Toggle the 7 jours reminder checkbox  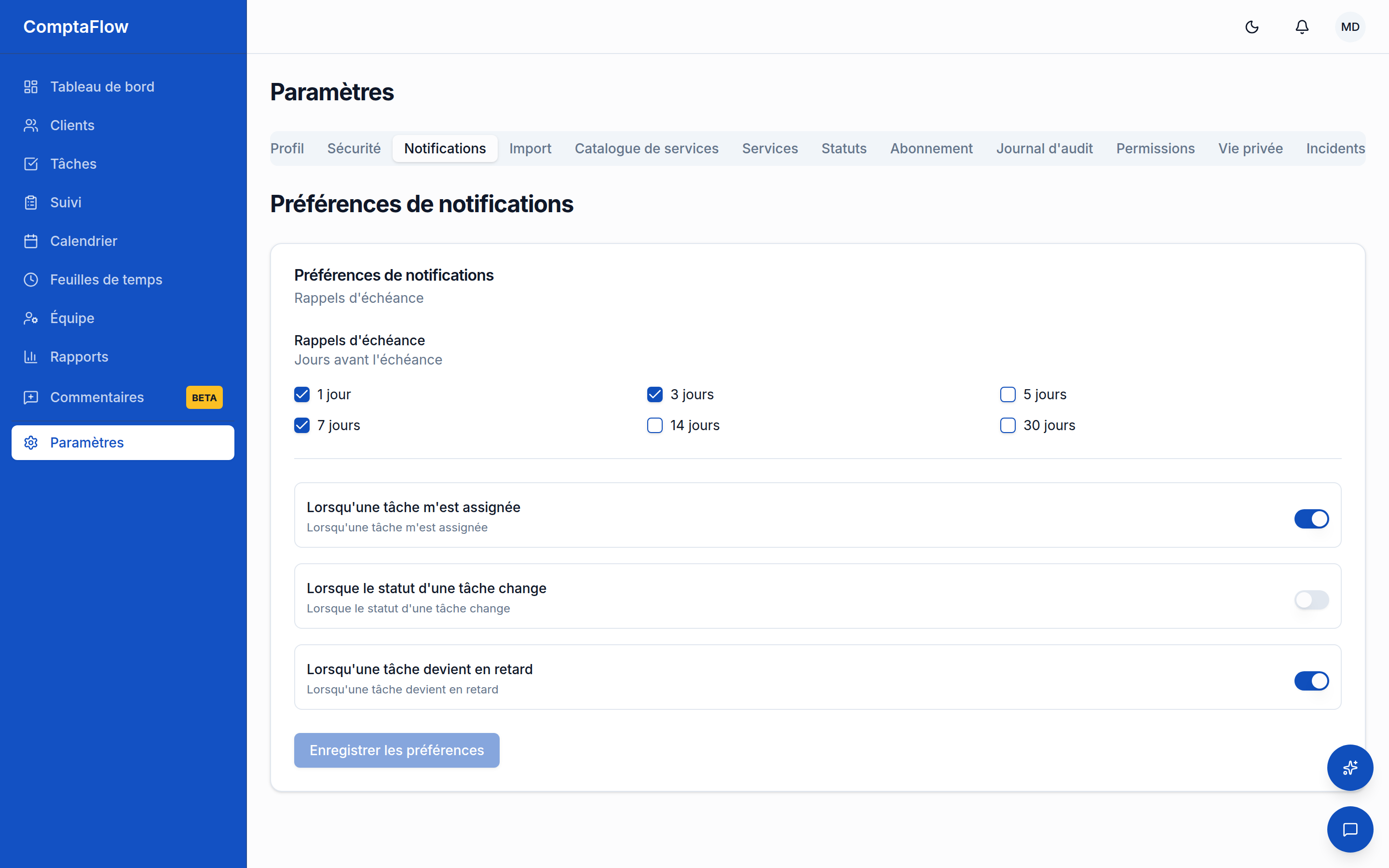point(302,425)
